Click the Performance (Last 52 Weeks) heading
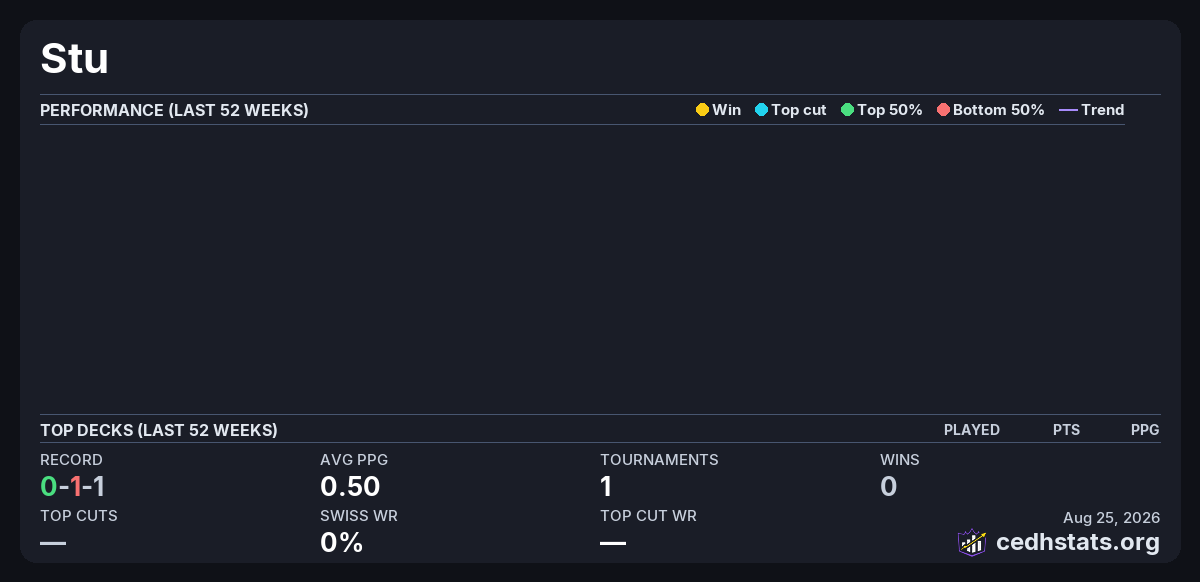 coord(174,110)
